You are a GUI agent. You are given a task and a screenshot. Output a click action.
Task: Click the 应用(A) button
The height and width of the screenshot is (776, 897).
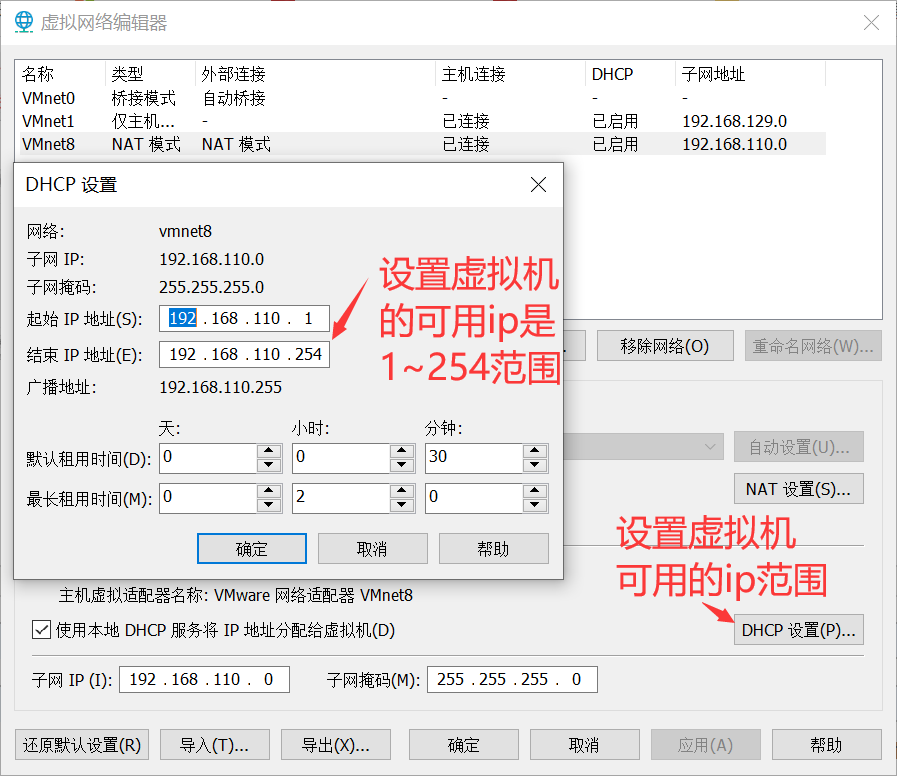coord(705,745)
